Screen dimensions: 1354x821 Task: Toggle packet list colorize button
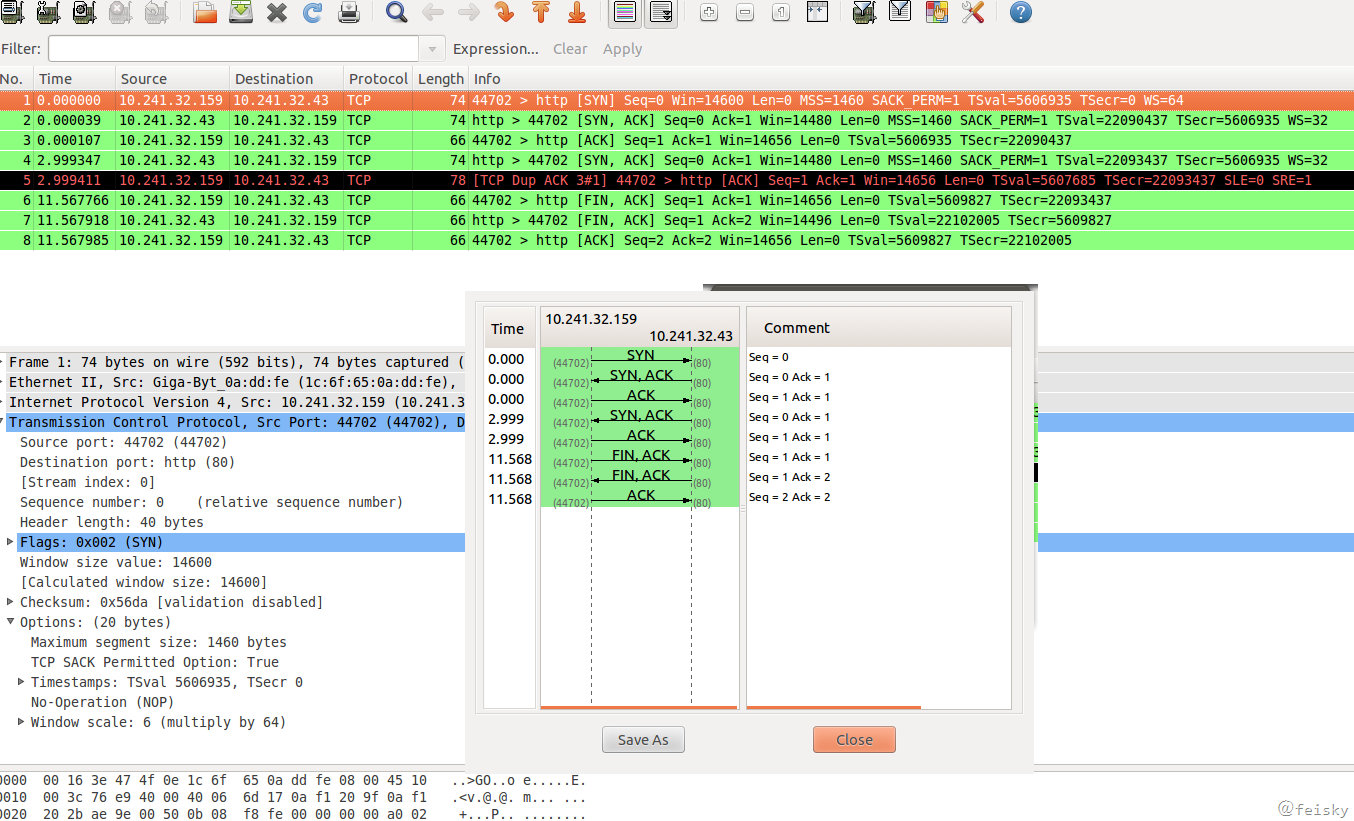click(624, 13)
